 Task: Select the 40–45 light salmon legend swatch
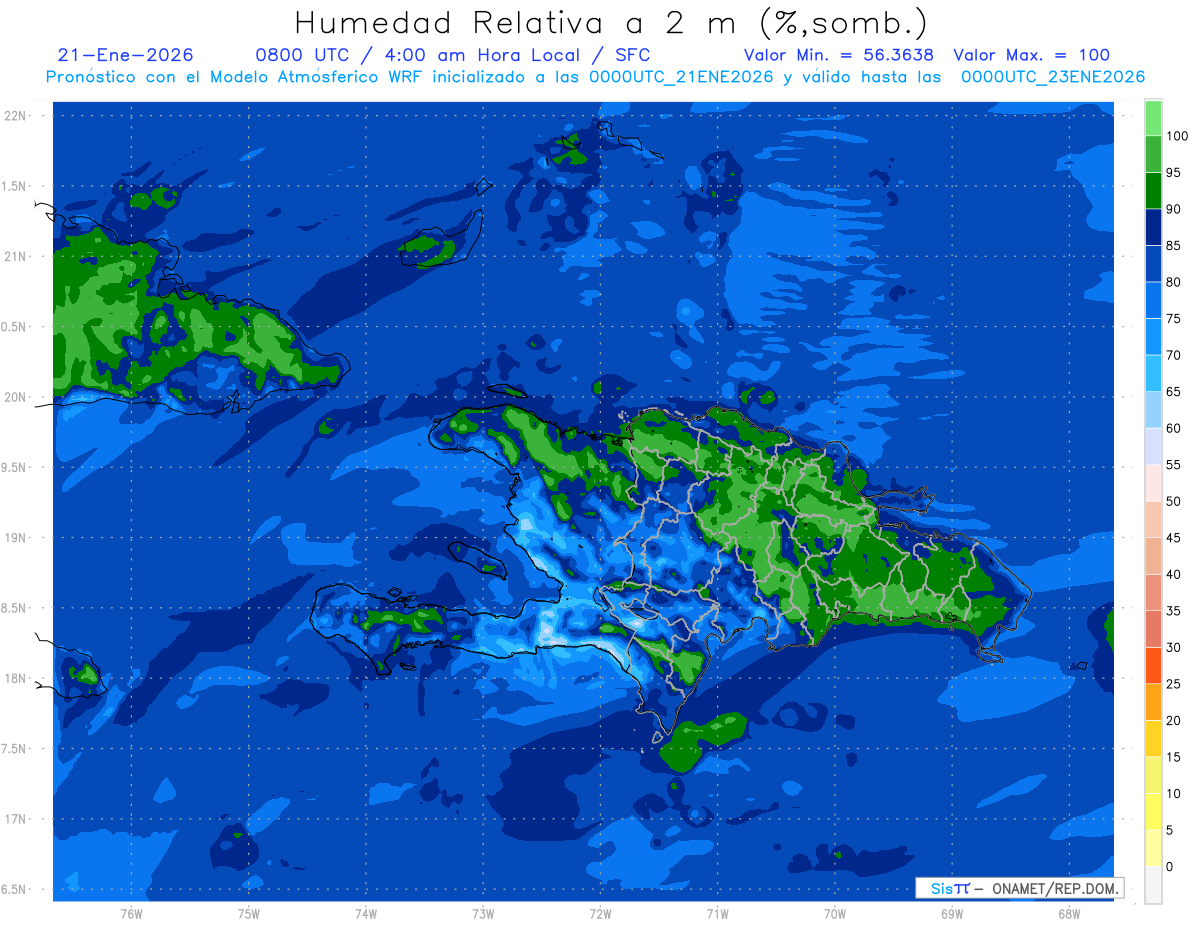(1153, 556)
